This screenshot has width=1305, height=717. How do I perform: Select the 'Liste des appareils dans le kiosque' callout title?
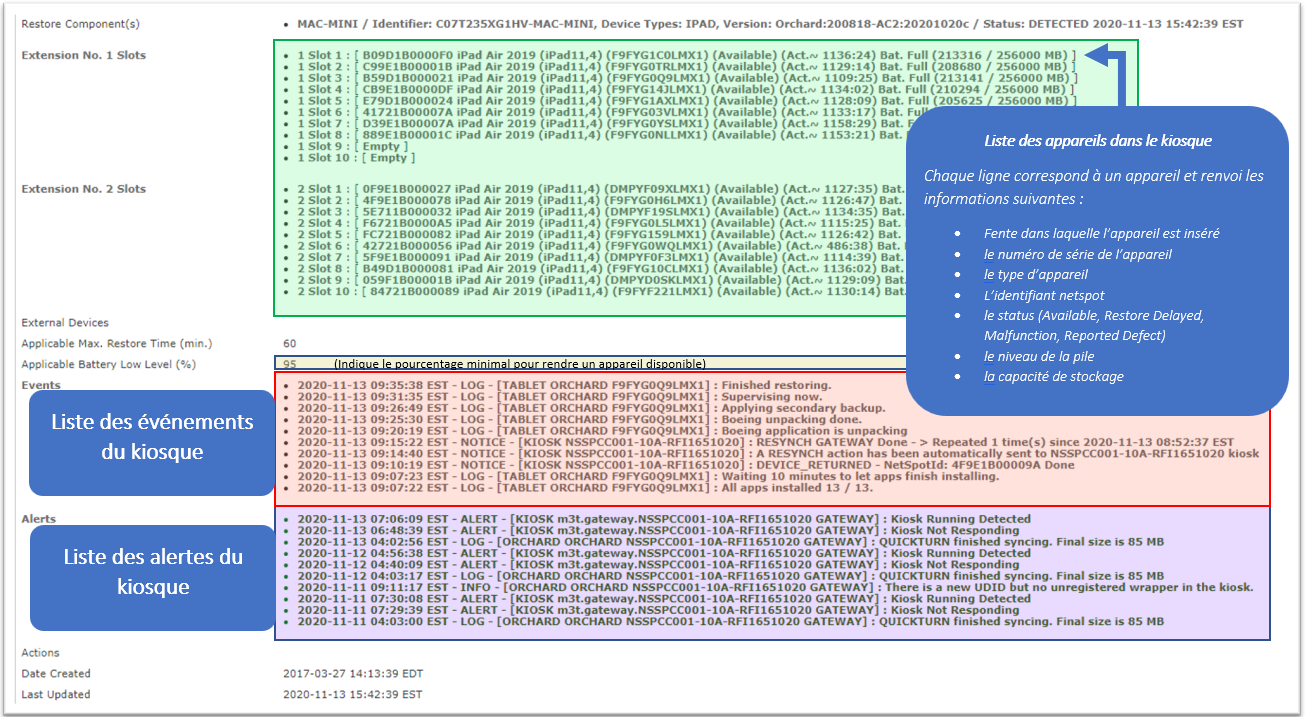(1097, 141)
